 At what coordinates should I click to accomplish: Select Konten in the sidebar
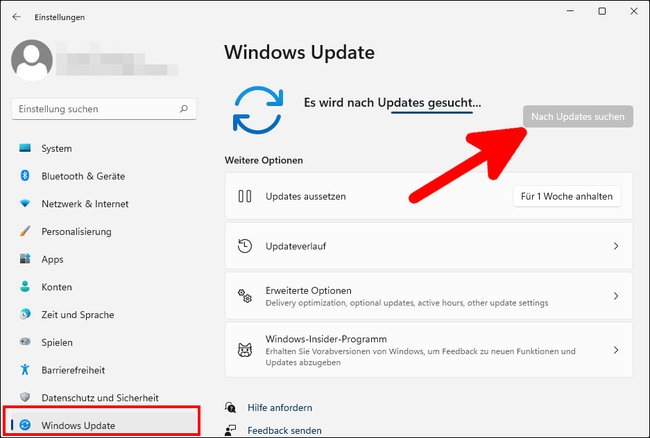click(x=104, y=287)
